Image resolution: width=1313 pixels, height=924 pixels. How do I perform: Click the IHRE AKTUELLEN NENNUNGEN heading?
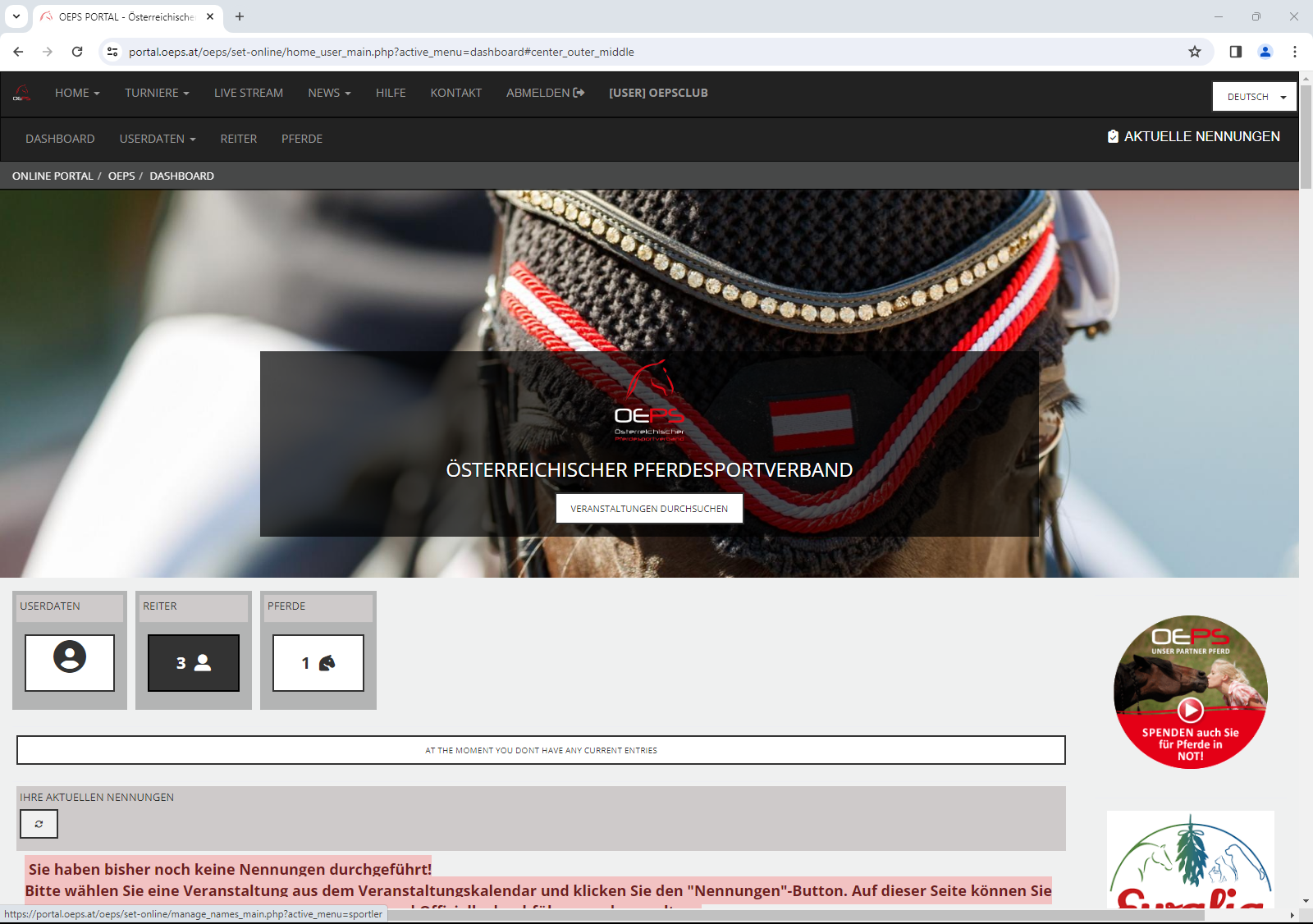tap(97, 798)
